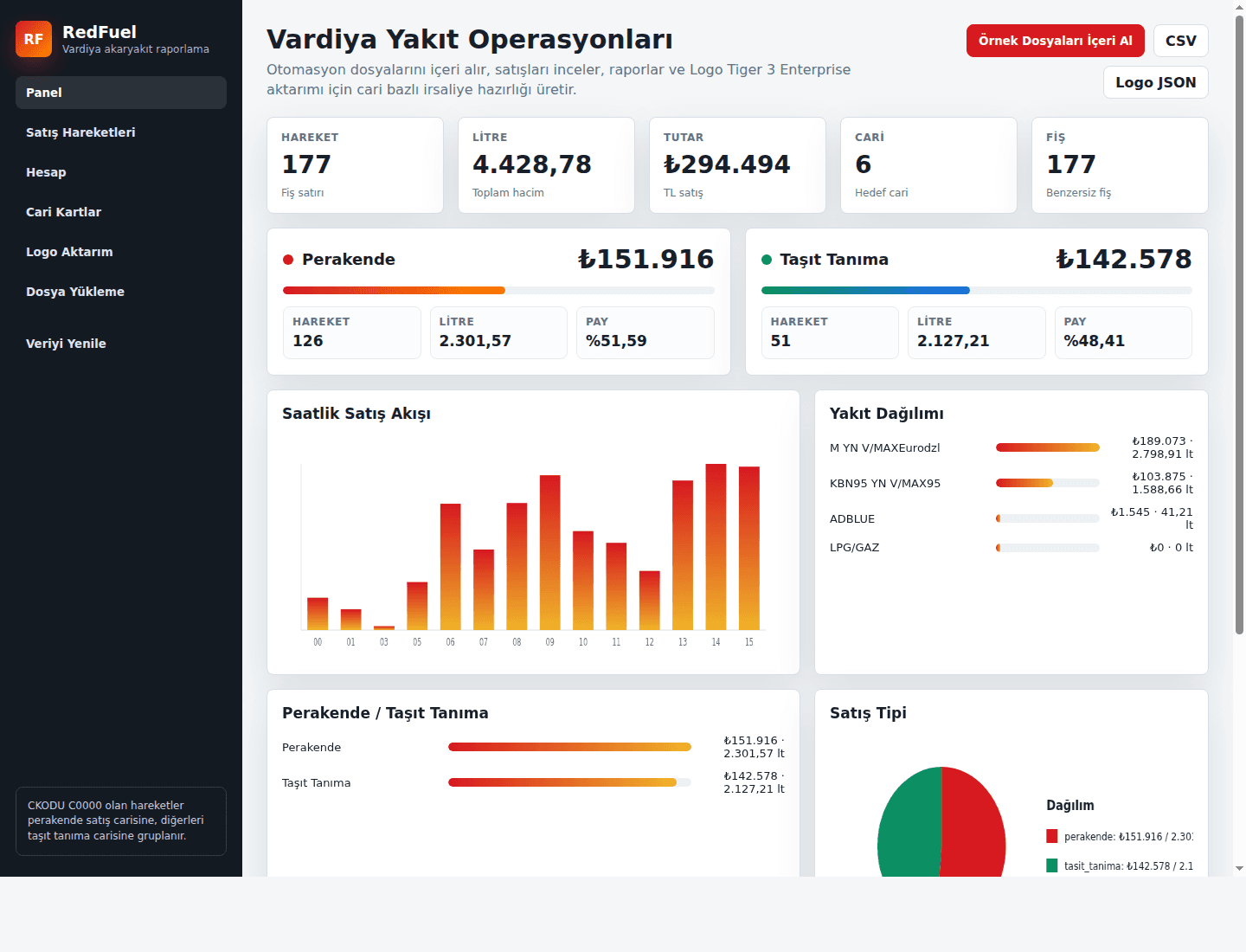The image size is (1246, 952).
Task: Click the RF RedFuel logo icon
Action: [x=34, y=39]
